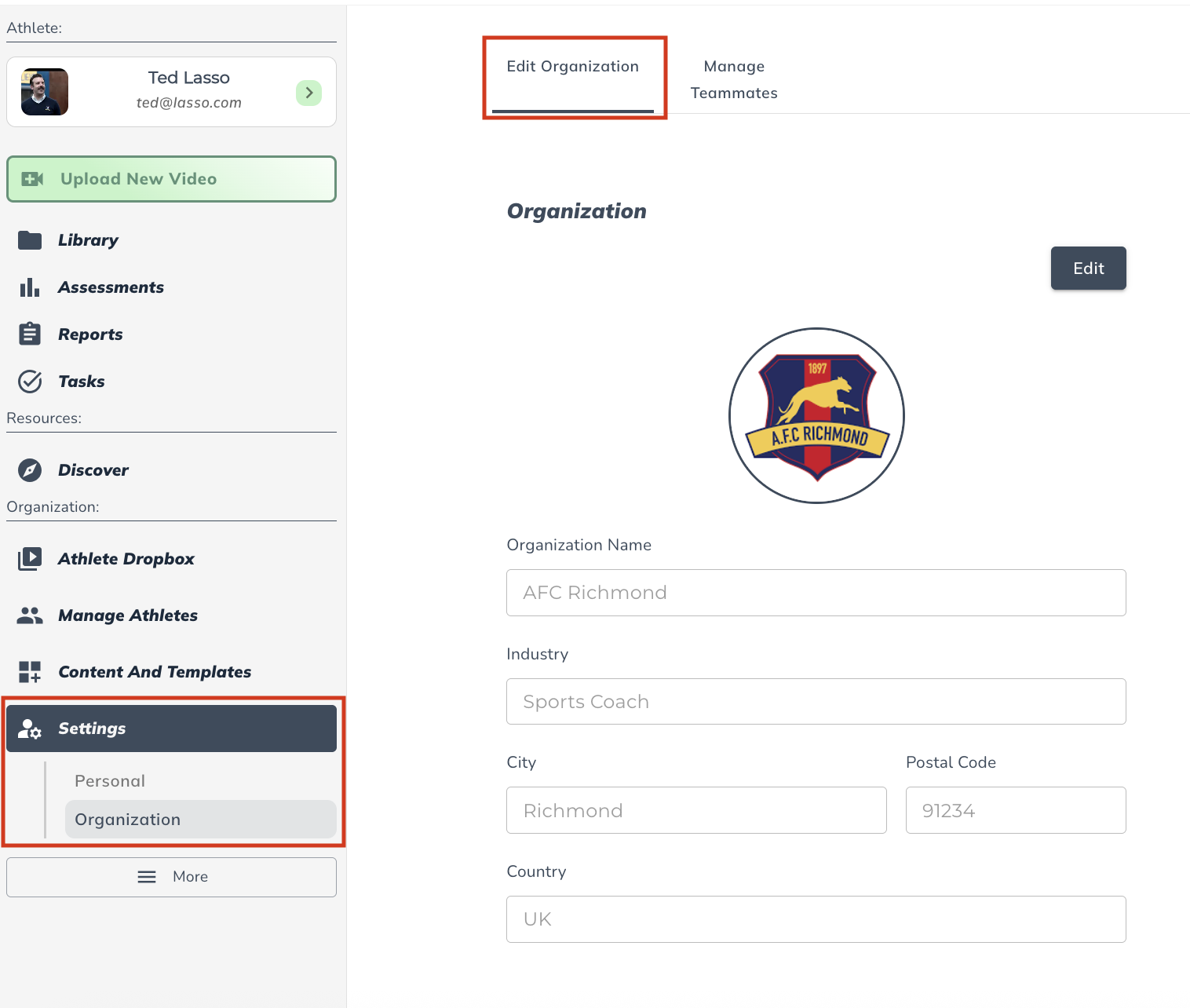This screenshot has width=1190, height=1008.
Task: Click the Athlete Dropbox video icon
Action: (x=30, y=559)
